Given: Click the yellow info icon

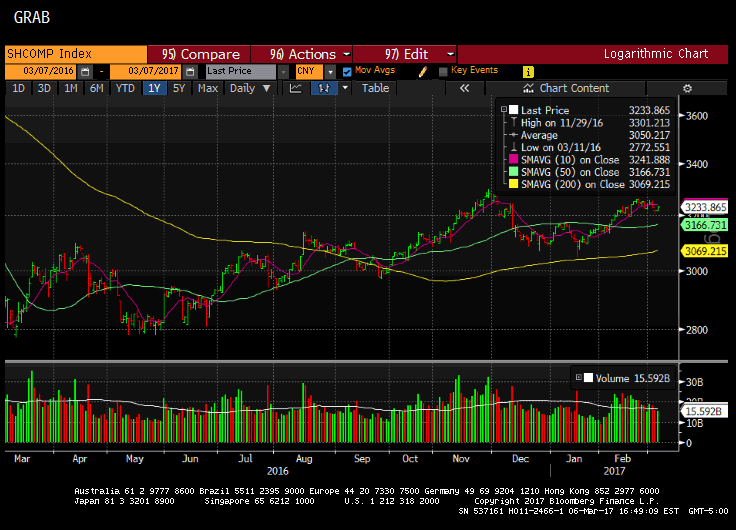Looking at the screenshot, I should pyautogui.click(x=528, y=72).
